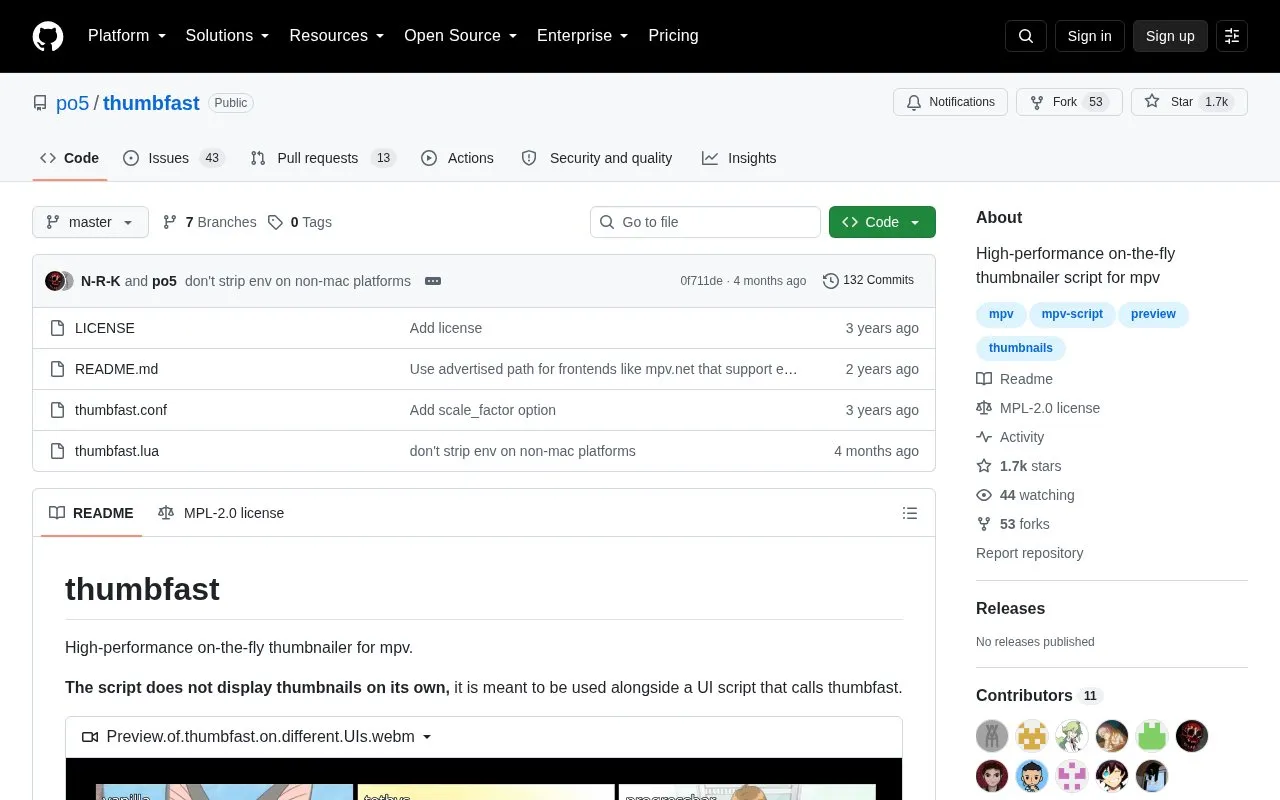Fork the thumbfast repository

coord(1069,102)
